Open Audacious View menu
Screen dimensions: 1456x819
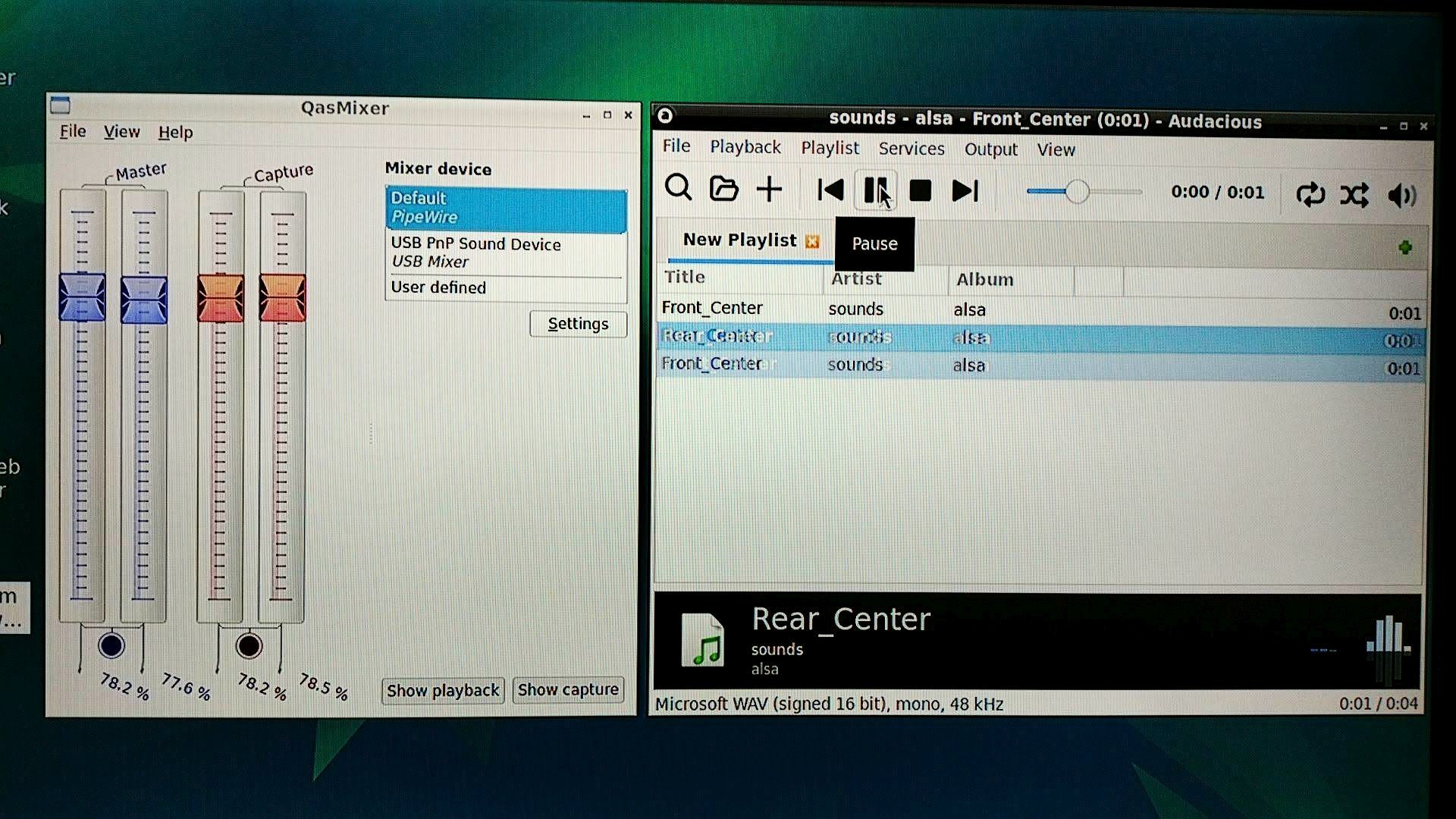[1056, 149]
